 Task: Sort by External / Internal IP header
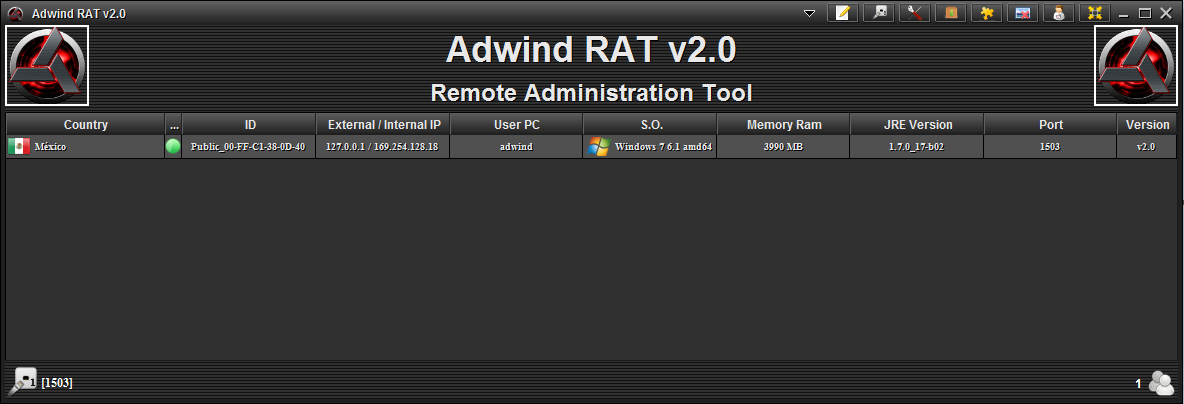[384, 125]
